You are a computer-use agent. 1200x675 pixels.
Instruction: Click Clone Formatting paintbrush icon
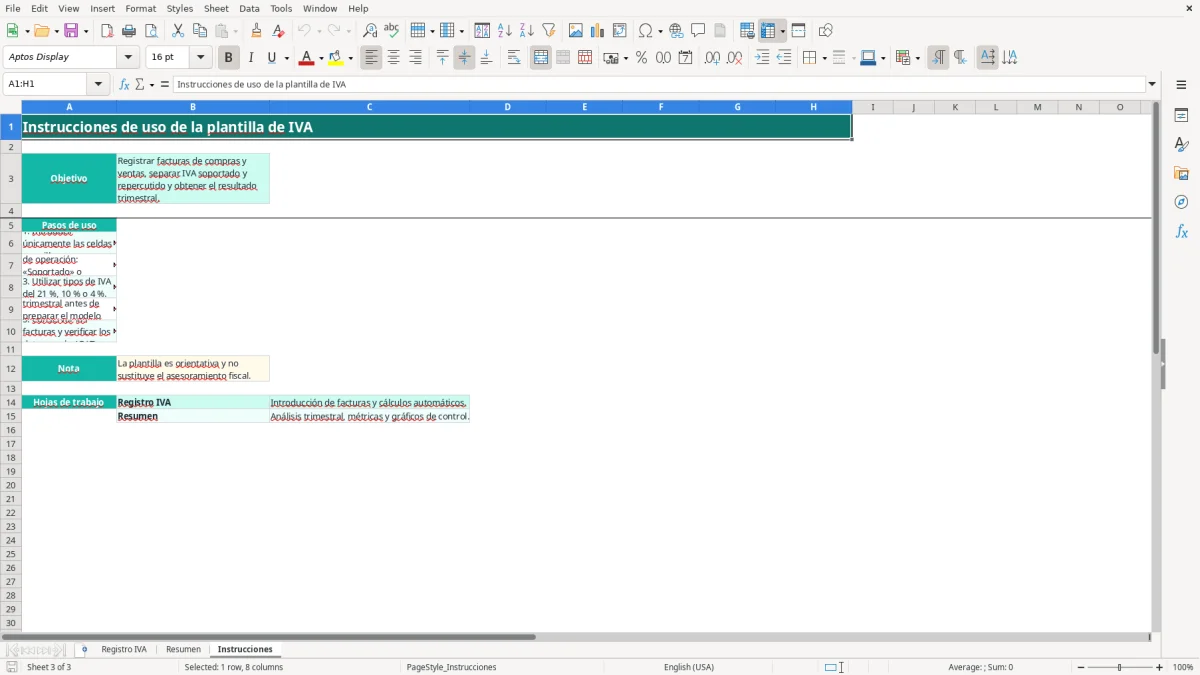click(x=257, y=31)
